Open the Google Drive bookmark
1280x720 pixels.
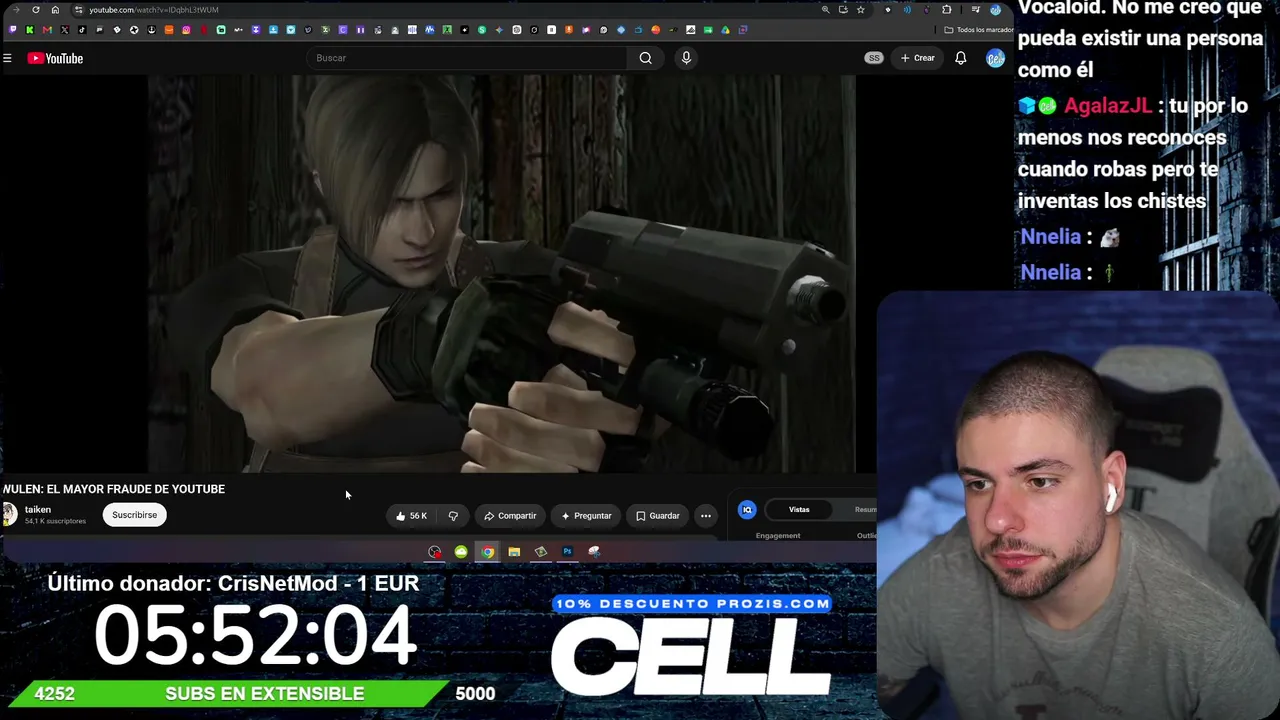click(725, 30)
